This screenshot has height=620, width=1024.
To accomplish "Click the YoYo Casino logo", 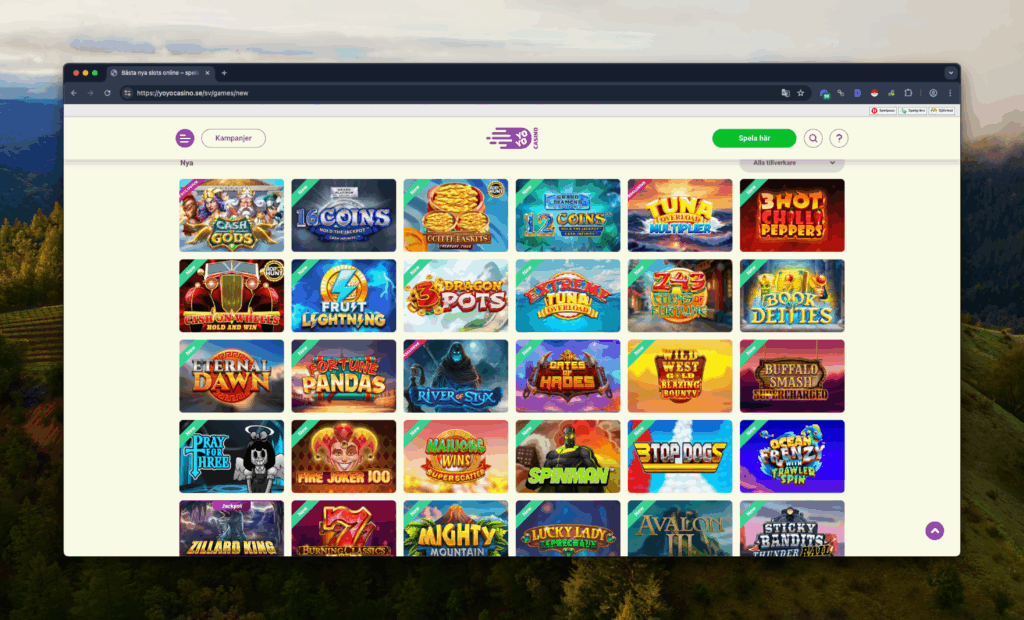I will pyautogui.click(x=513, y=138).
